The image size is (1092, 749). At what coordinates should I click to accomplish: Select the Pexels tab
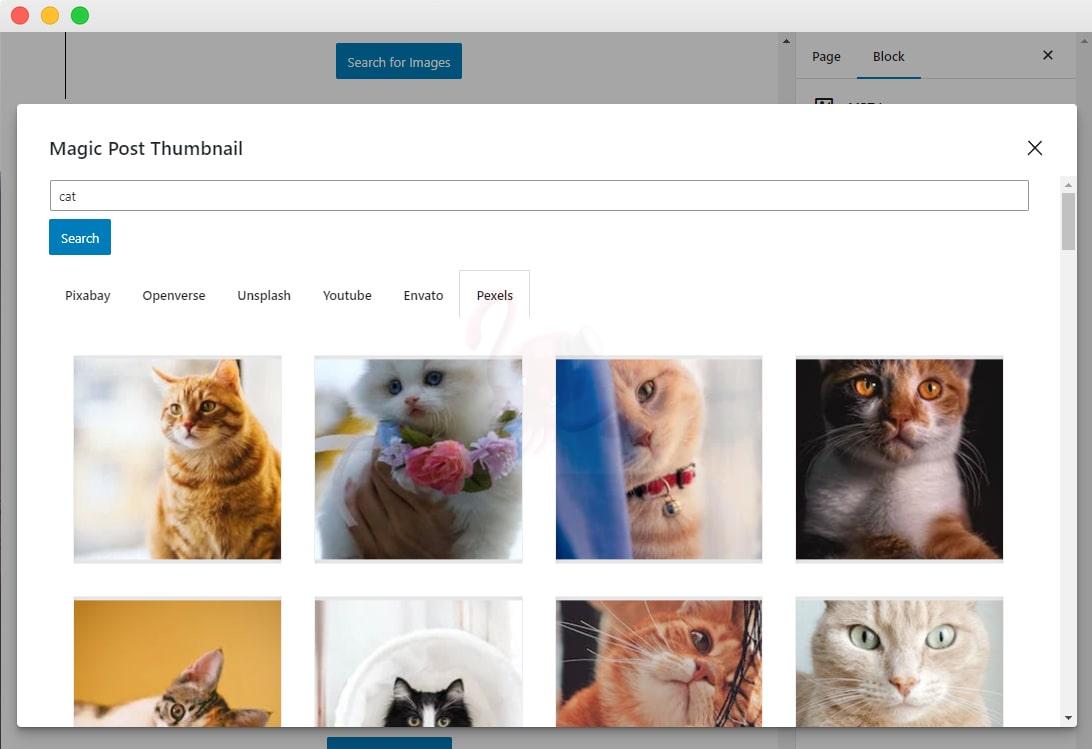494,295
